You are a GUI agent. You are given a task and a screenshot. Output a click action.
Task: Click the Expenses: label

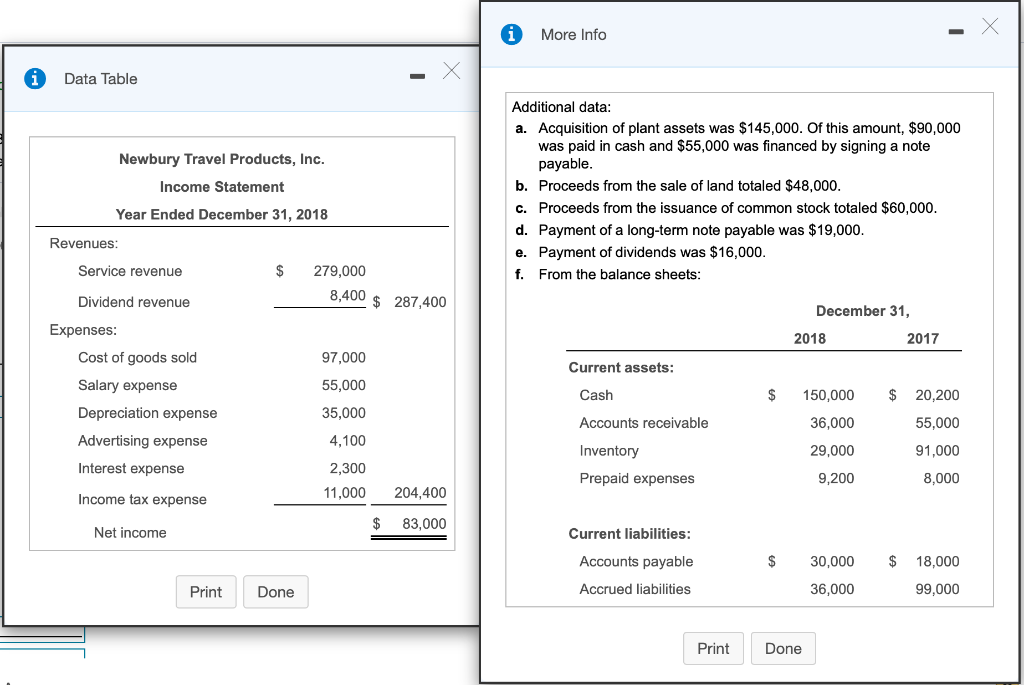point(83,330)
